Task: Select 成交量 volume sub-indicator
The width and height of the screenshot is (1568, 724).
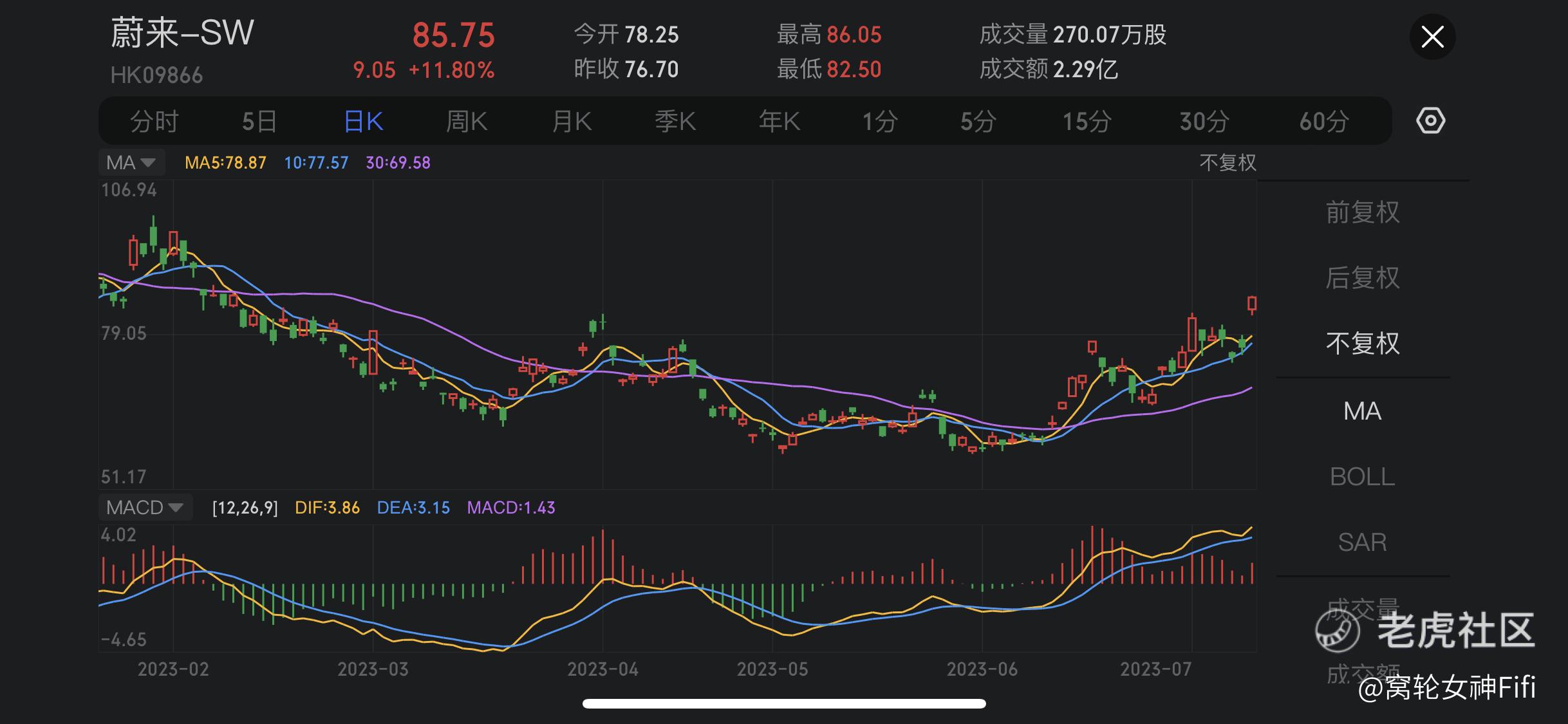Action: click(x=1363, y=609)
